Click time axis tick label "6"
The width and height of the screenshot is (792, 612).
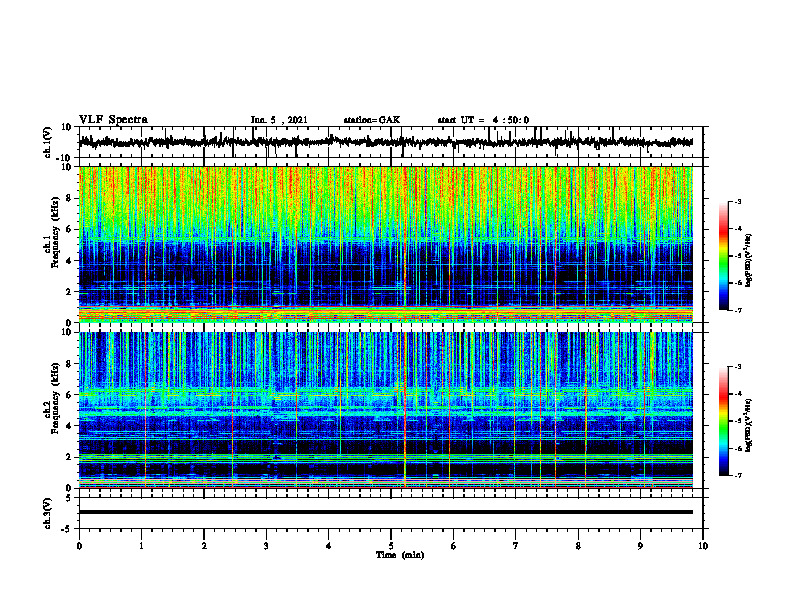tap(454, 546)
